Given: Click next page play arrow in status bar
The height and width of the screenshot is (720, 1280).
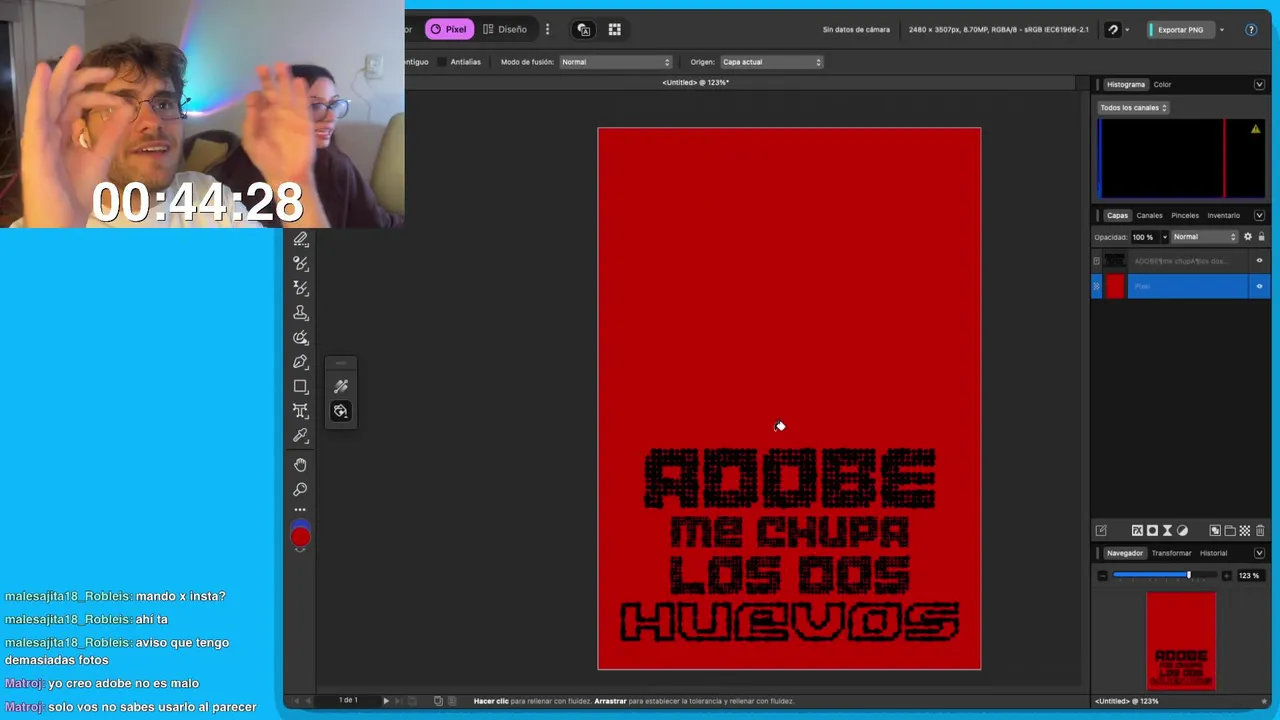Looking at the screenshot, I should [386, 701].
